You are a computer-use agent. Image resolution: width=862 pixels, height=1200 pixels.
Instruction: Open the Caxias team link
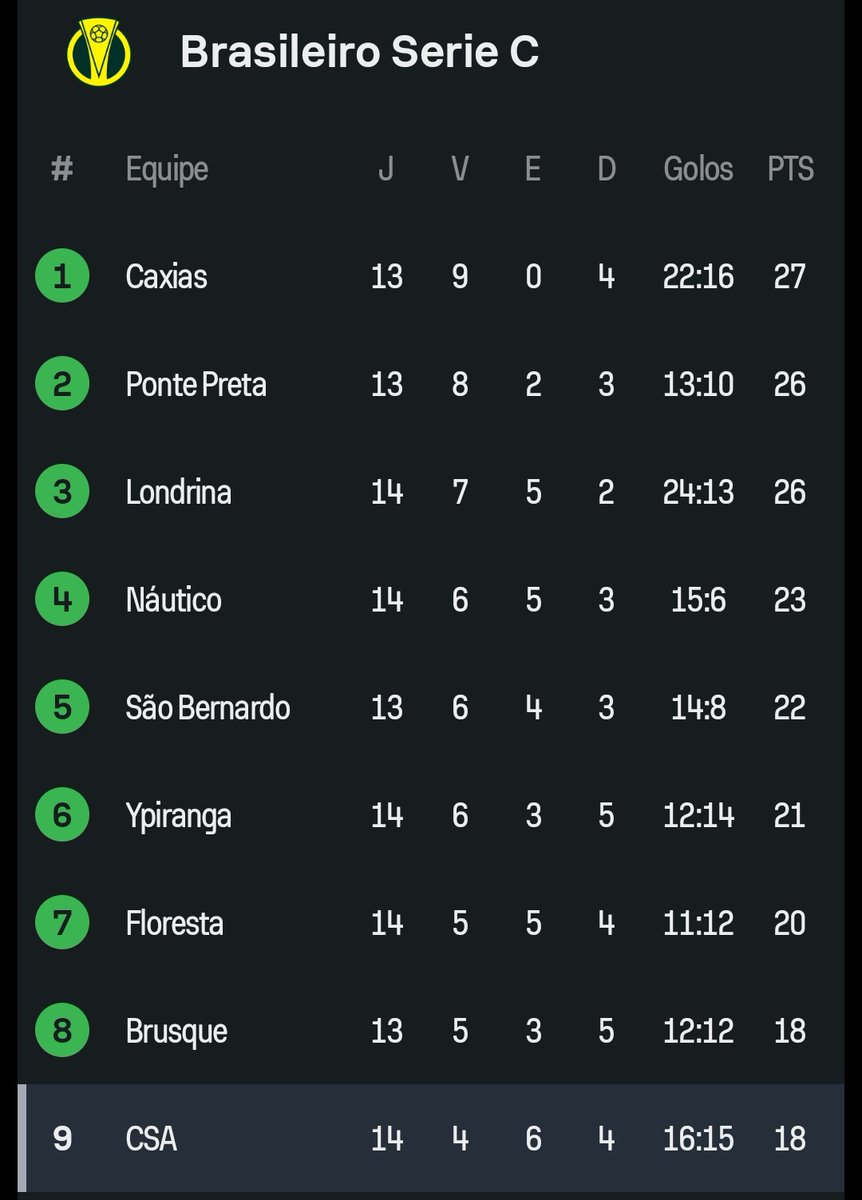click(x=166, y=276)
